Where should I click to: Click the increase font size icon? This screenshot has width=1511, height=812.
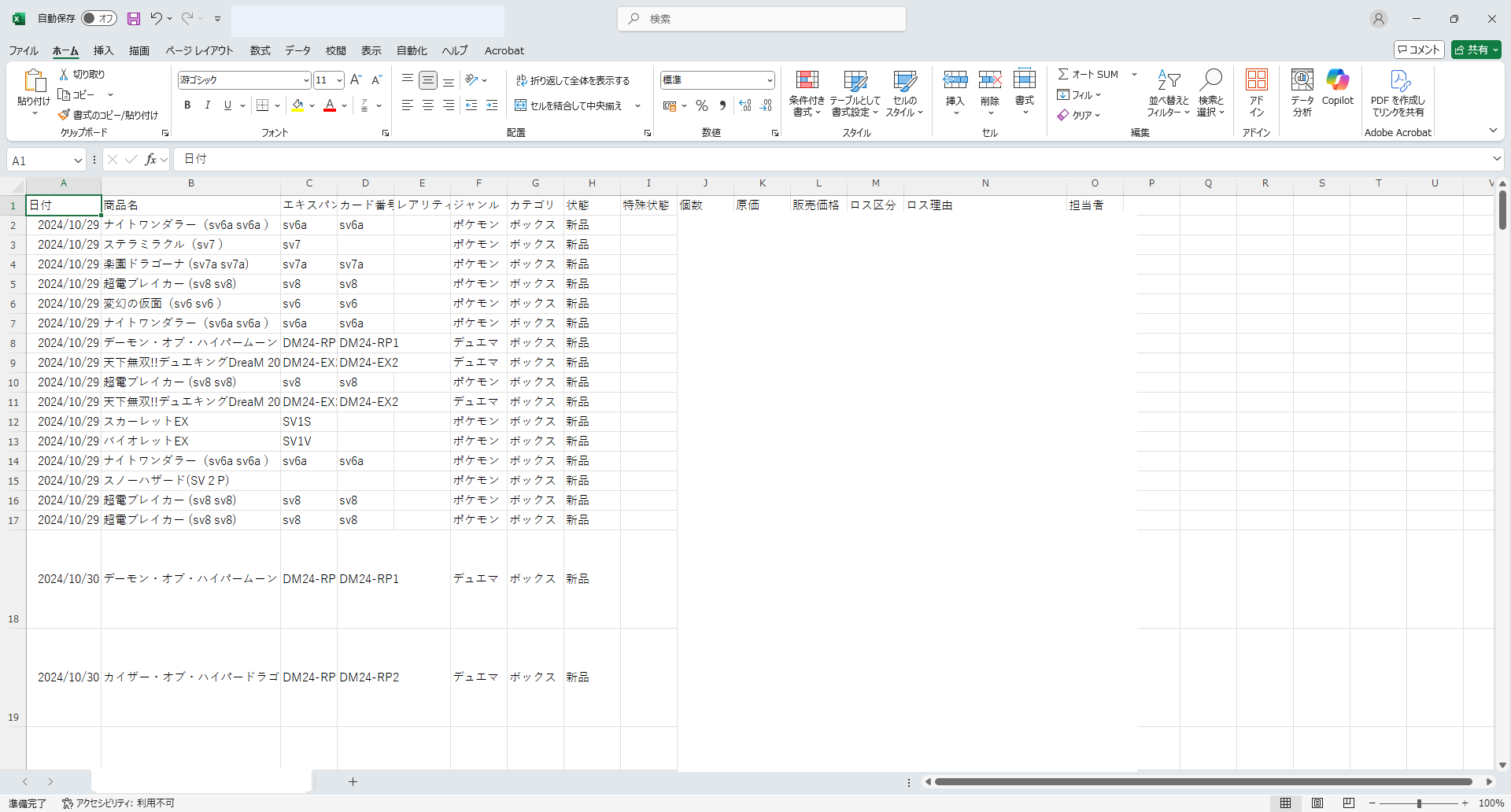click(356, 79)
